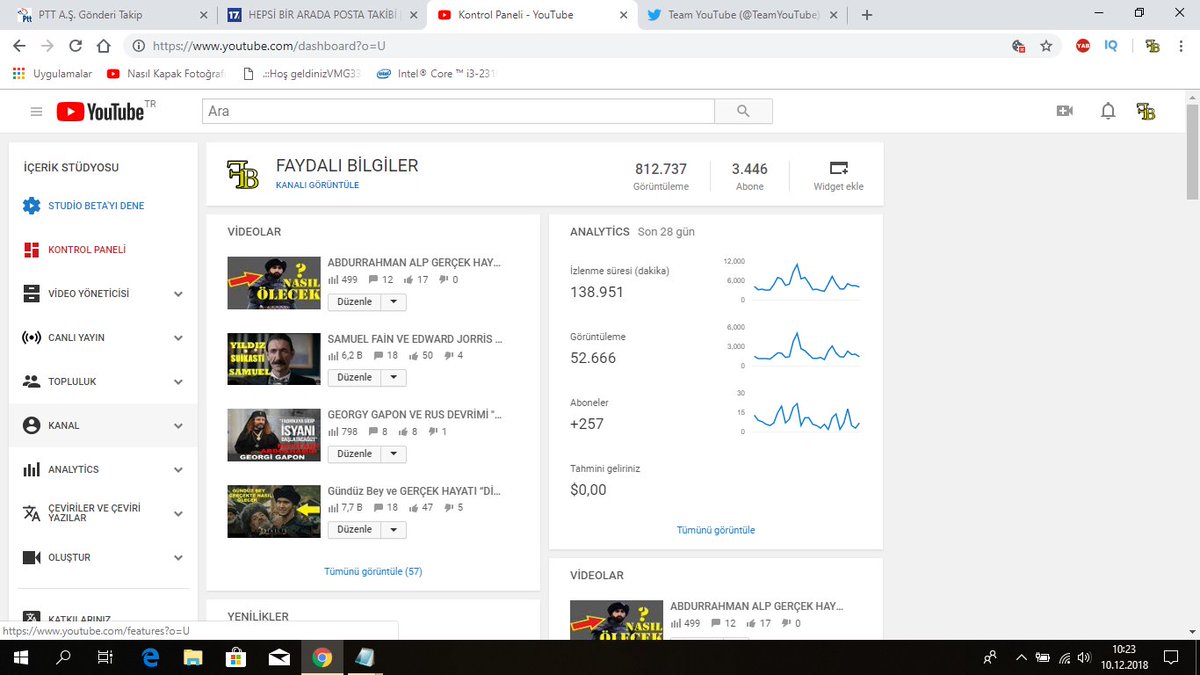Open the upload video camera icon

click(x=1064, y=111)
